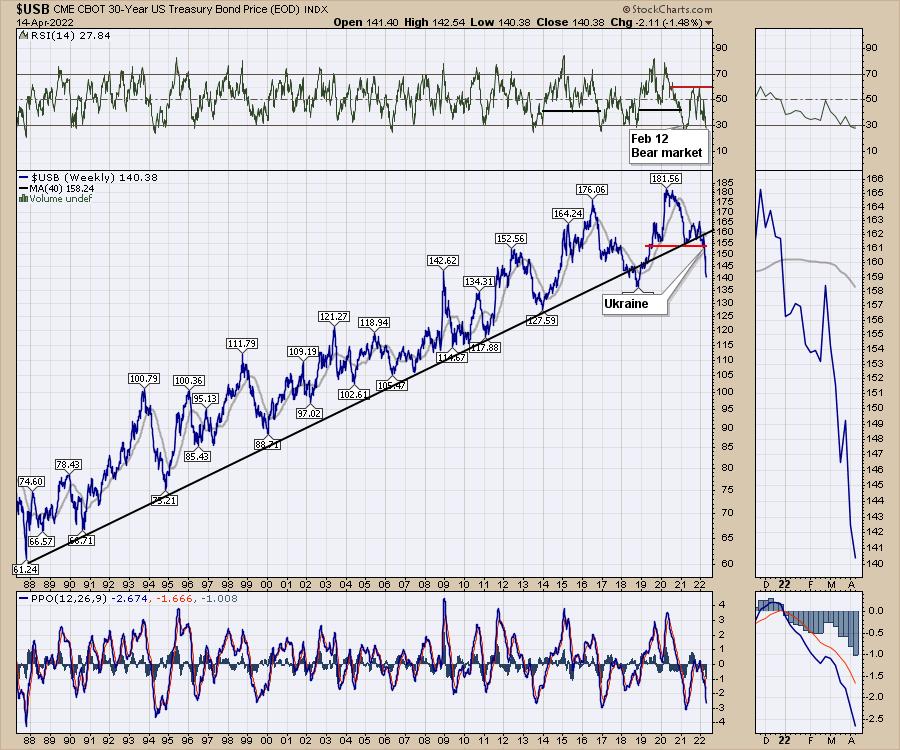The image size is (900, 750).
Task: Click the 75.21 trough price label
Action: coord(164,500)
